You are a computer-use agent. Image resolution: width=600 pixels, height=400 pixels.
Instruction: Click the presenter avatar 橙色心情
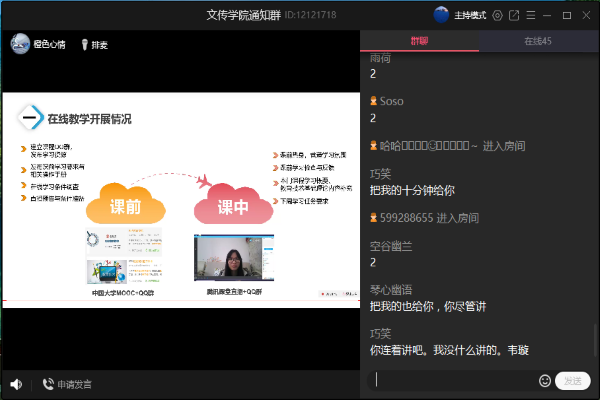18,44
